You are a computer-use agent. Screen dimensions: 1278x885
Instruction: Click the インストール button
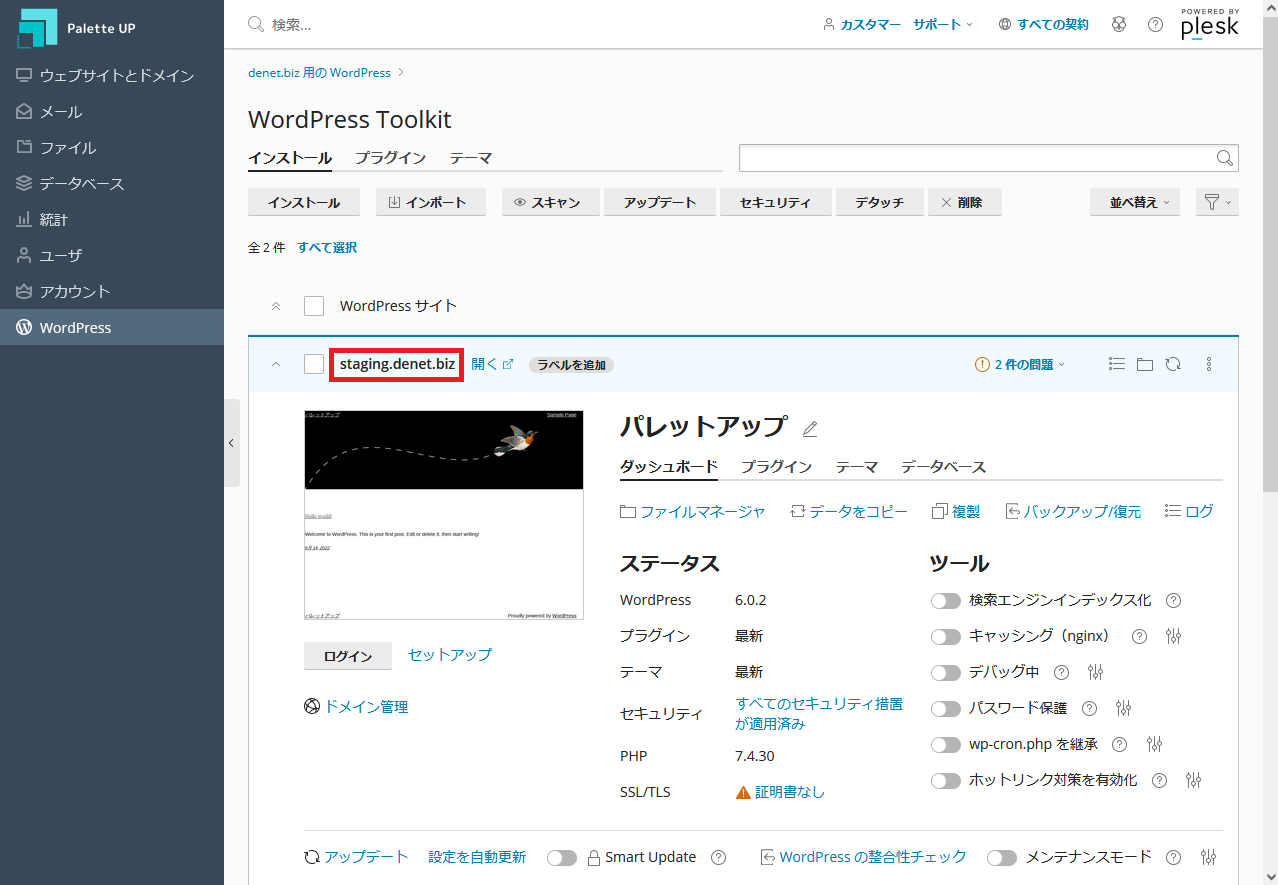[304, 202]
